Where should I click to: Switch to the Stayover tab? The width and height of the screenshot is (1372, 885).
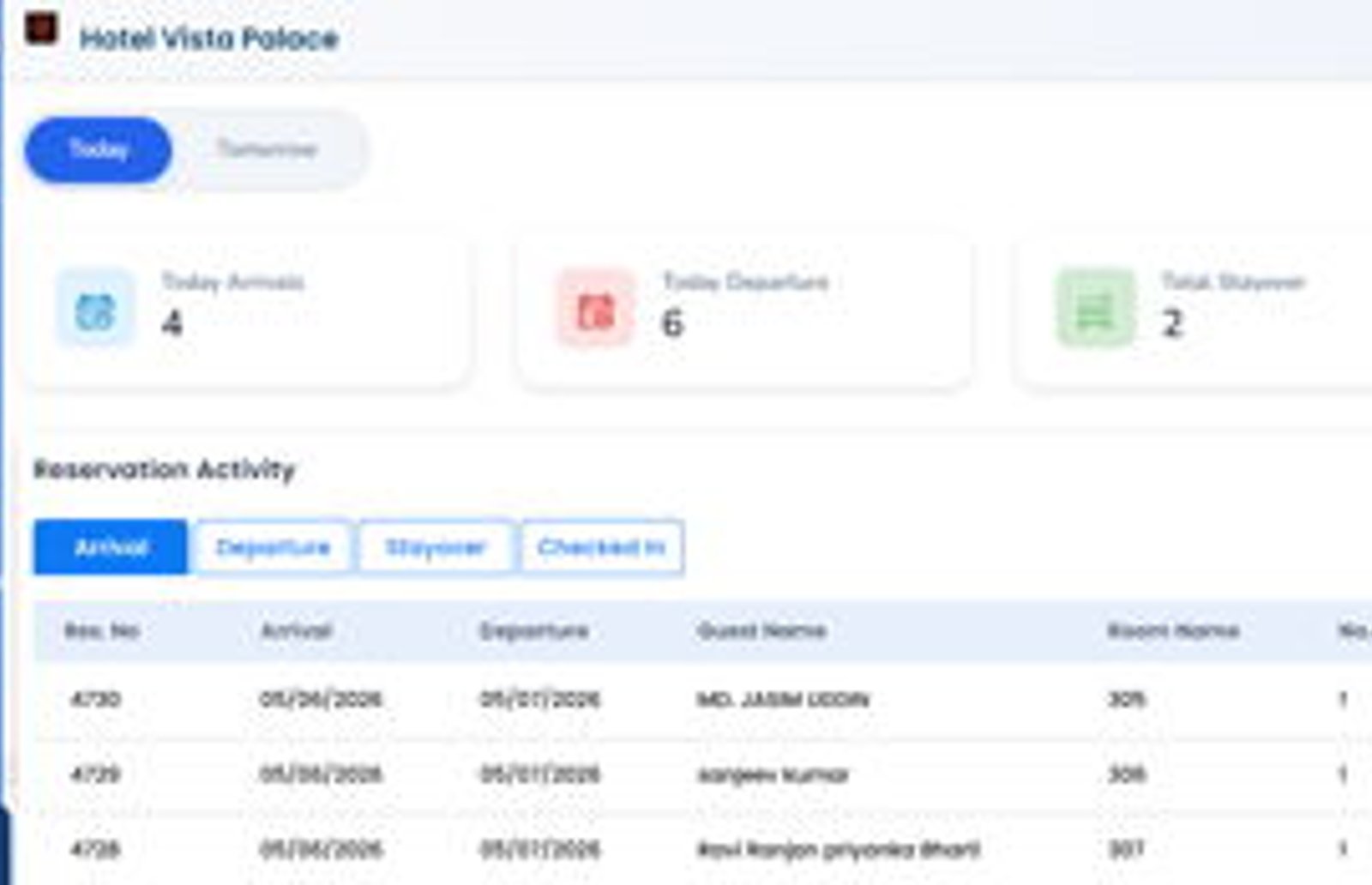coord(436,547)
